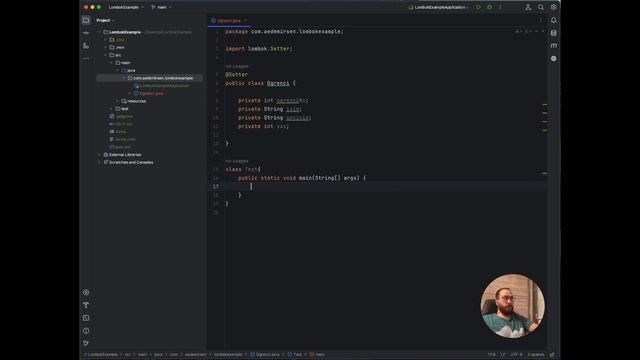Click line number 17 in gutter
The image size is (640, 360).
(x=216, y=187)
